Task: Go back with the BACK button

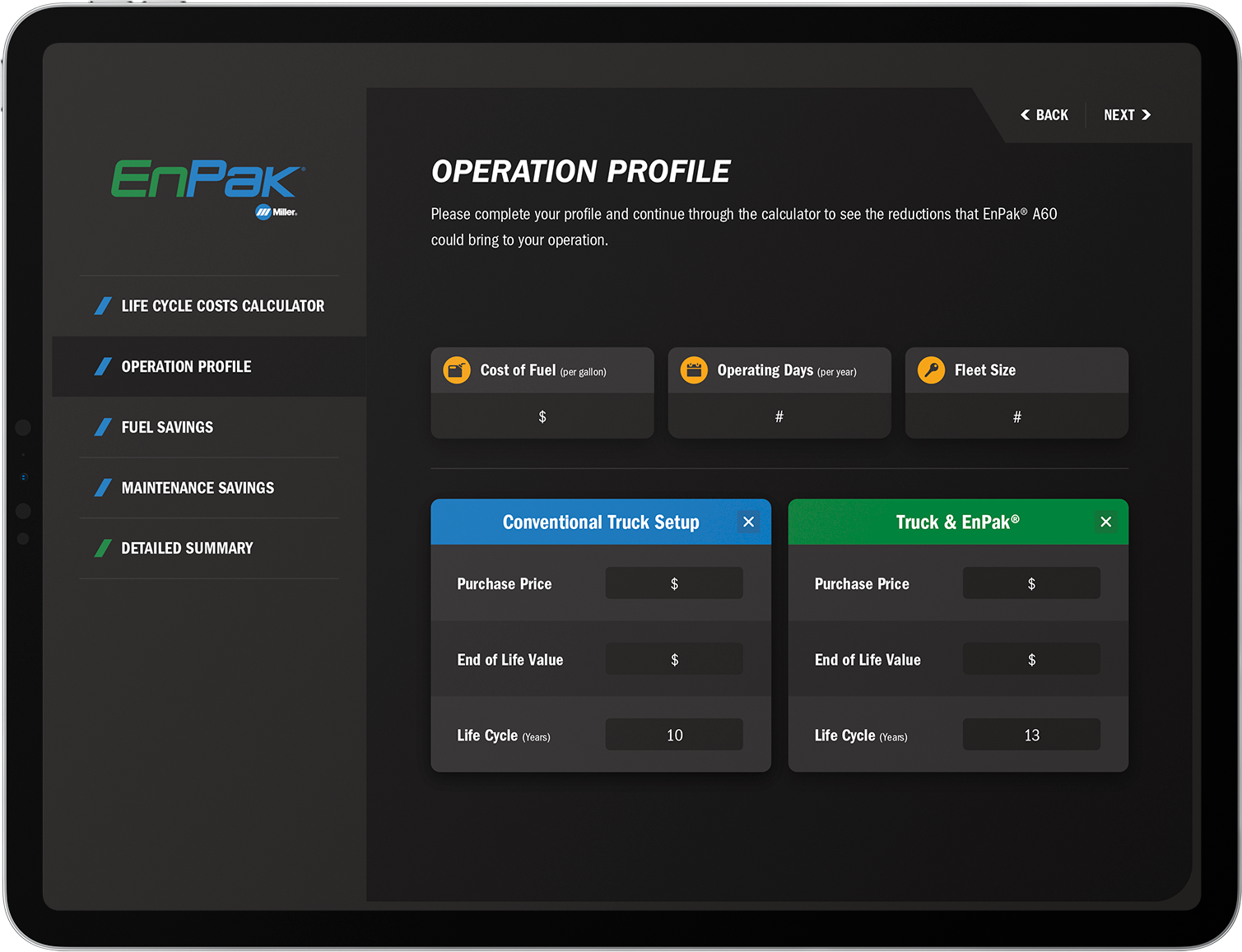Action: click(1044, 115)
